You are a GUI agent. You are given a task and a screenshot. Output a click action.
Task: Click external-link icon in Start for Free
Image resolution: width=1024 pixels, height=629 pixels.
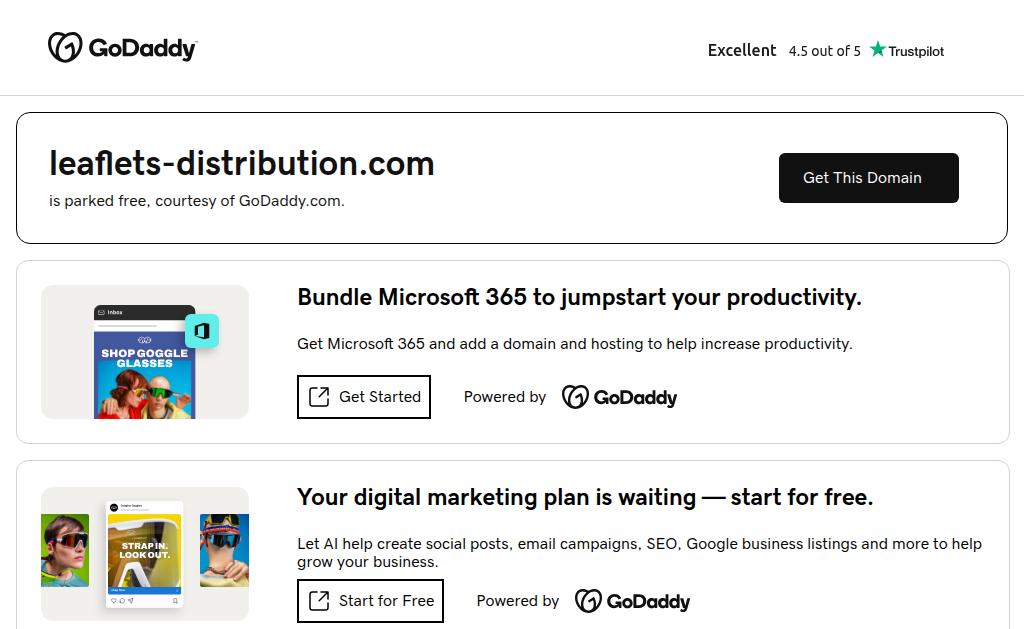click(x=319, y=601)
